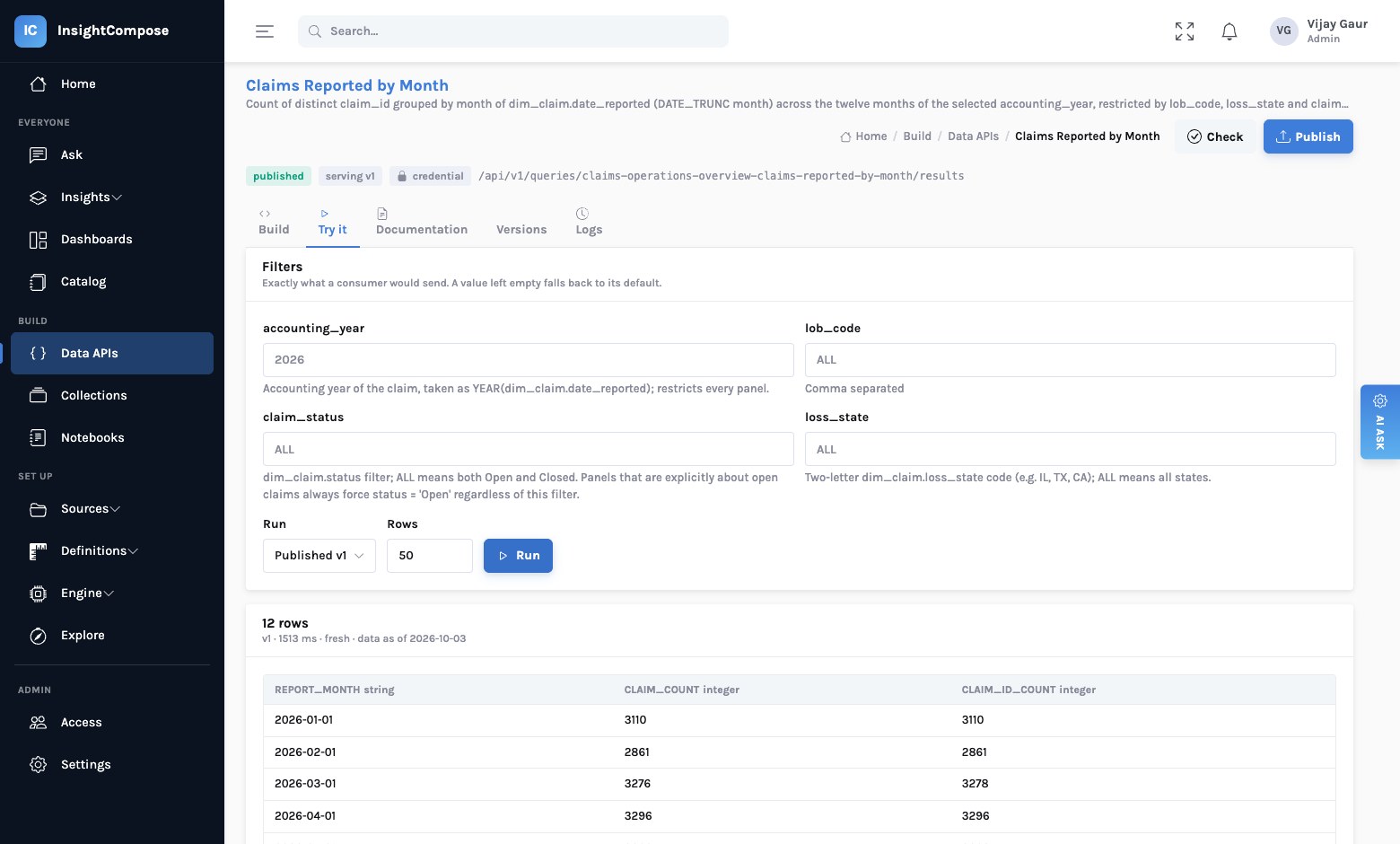This screenshot has width=1400, height=844.
Task: Switch to the Try it tab
Action: click(x=332, y=222)
